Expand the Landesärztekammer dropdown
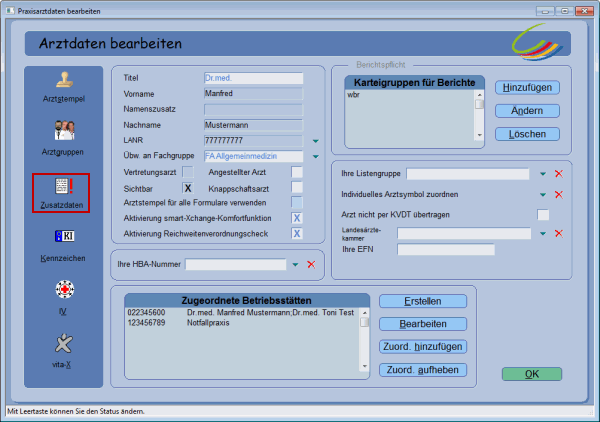Viewport: 600px width, 422px height. [x=543, y=233]
